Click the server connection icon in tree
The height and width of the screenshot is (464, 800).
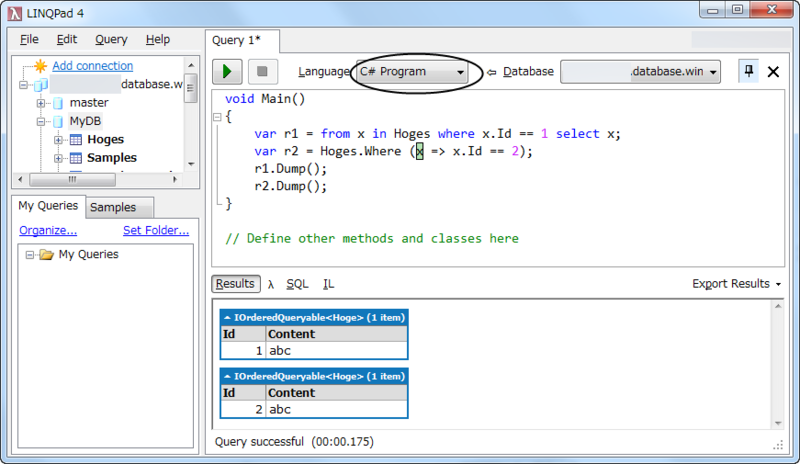(41, 84)
